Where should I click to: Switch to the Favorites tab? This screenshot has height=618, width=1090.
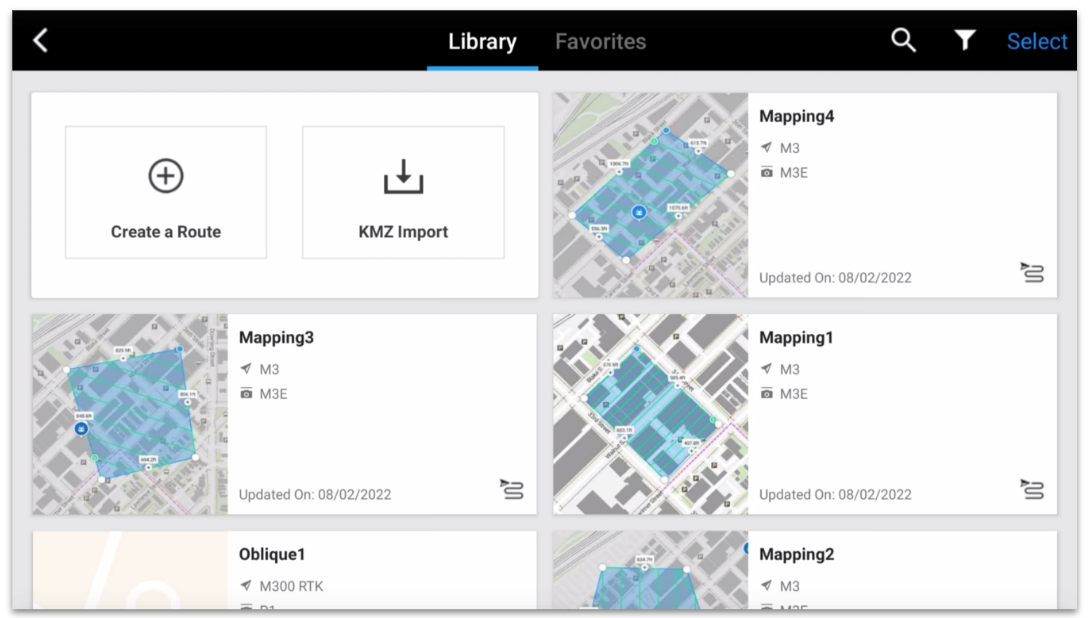tap(600, 42)
